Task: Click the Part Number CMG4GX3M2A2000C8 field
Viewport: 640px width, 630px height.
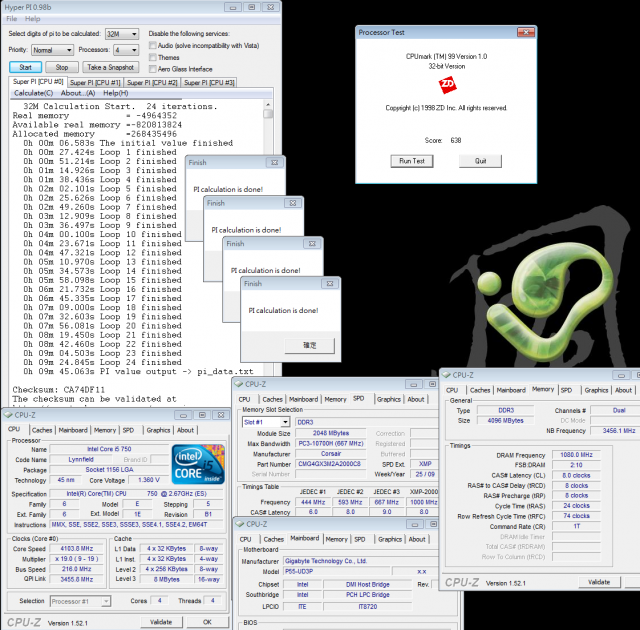Action: [330, 464]
